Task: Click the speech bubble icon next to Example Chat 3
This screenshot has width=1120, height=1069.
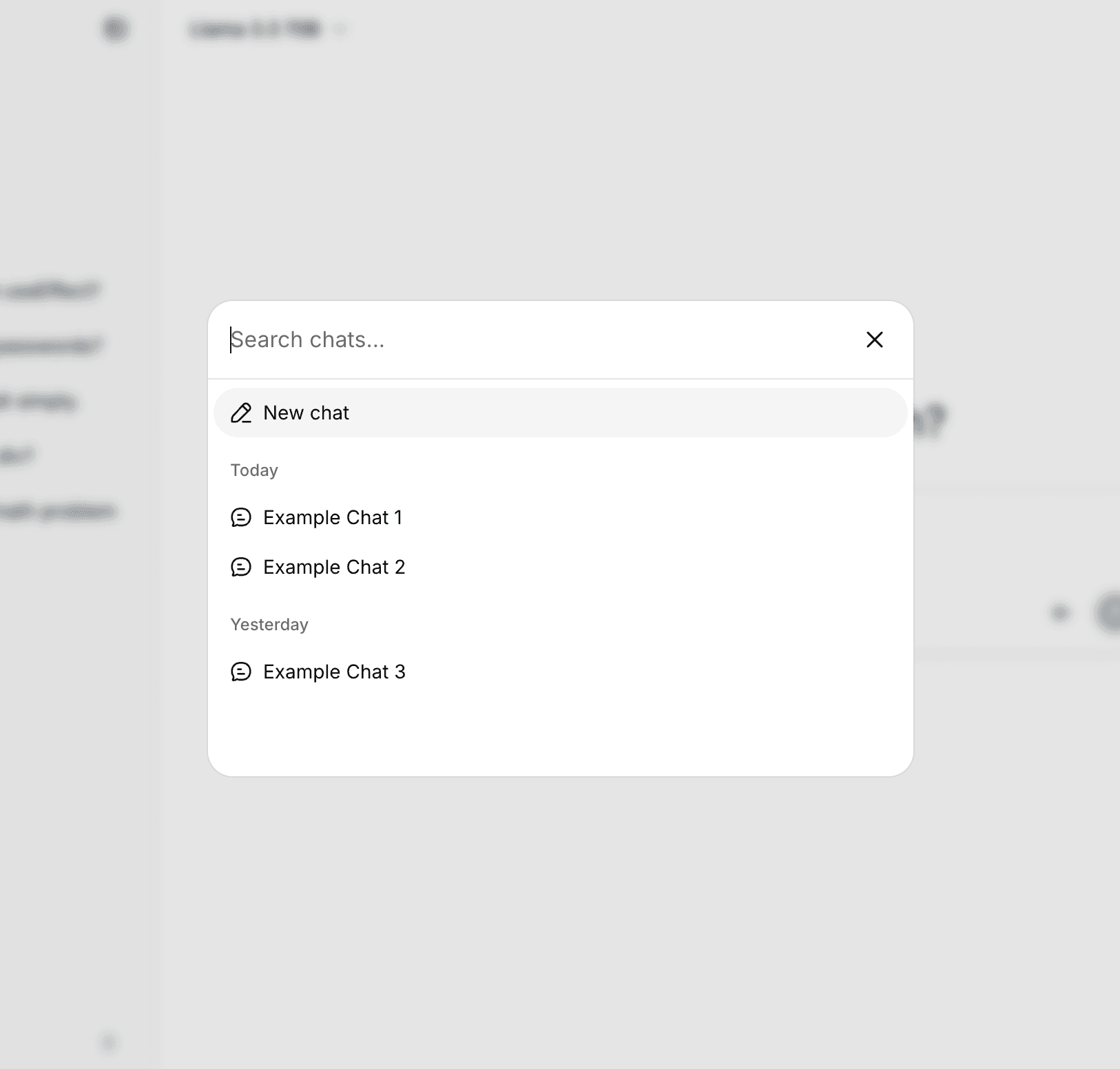Action: 241,672
